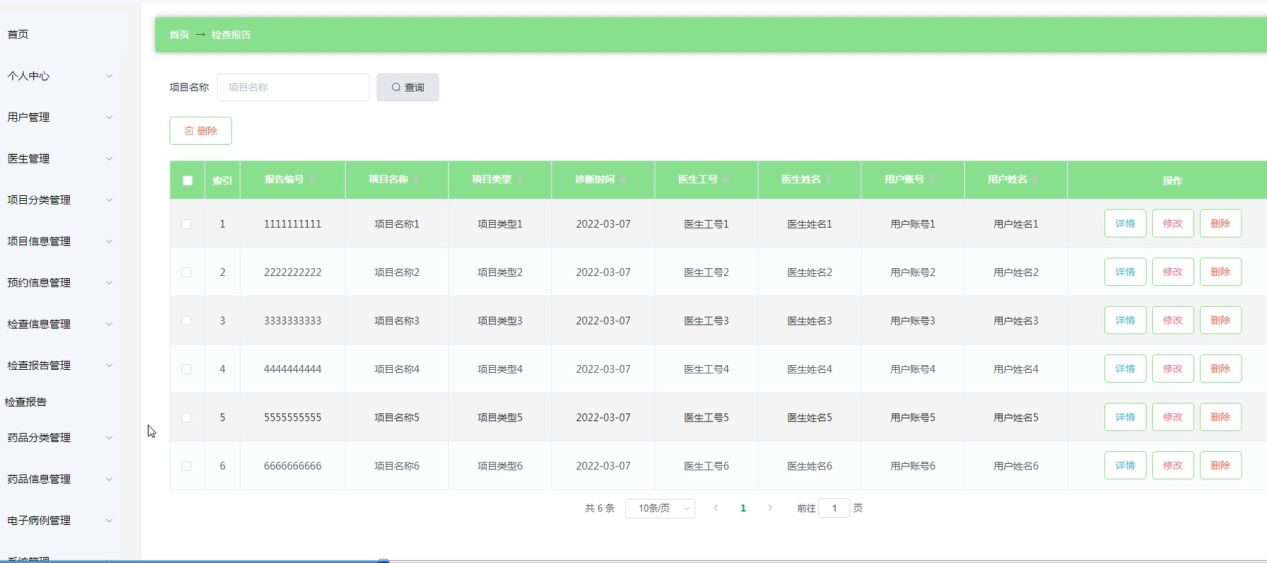Screen dimensions: 1267x563
Task: Sort by 项目名称 column sort icon
Action: [x=416, y=180]
